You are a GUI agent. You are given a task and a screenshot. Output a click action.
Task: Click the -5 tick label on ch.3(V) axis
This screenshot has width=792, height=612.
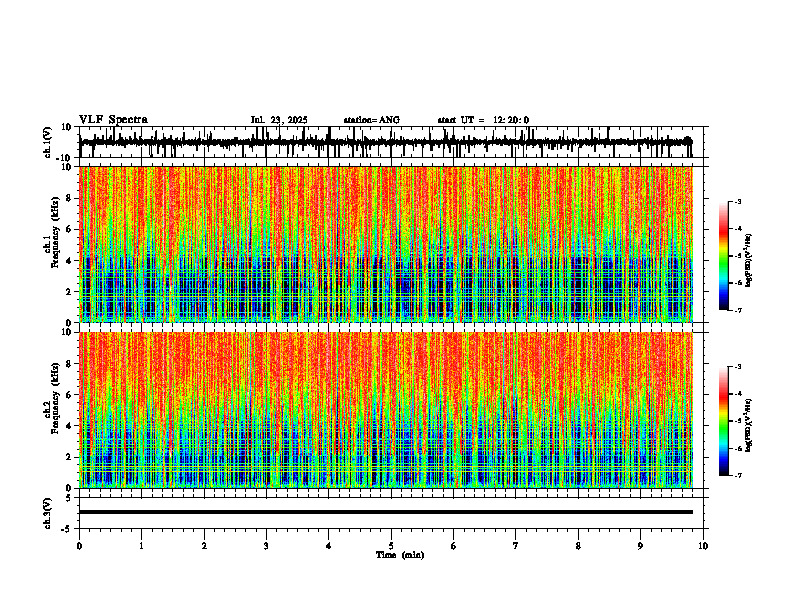[68, 529]
